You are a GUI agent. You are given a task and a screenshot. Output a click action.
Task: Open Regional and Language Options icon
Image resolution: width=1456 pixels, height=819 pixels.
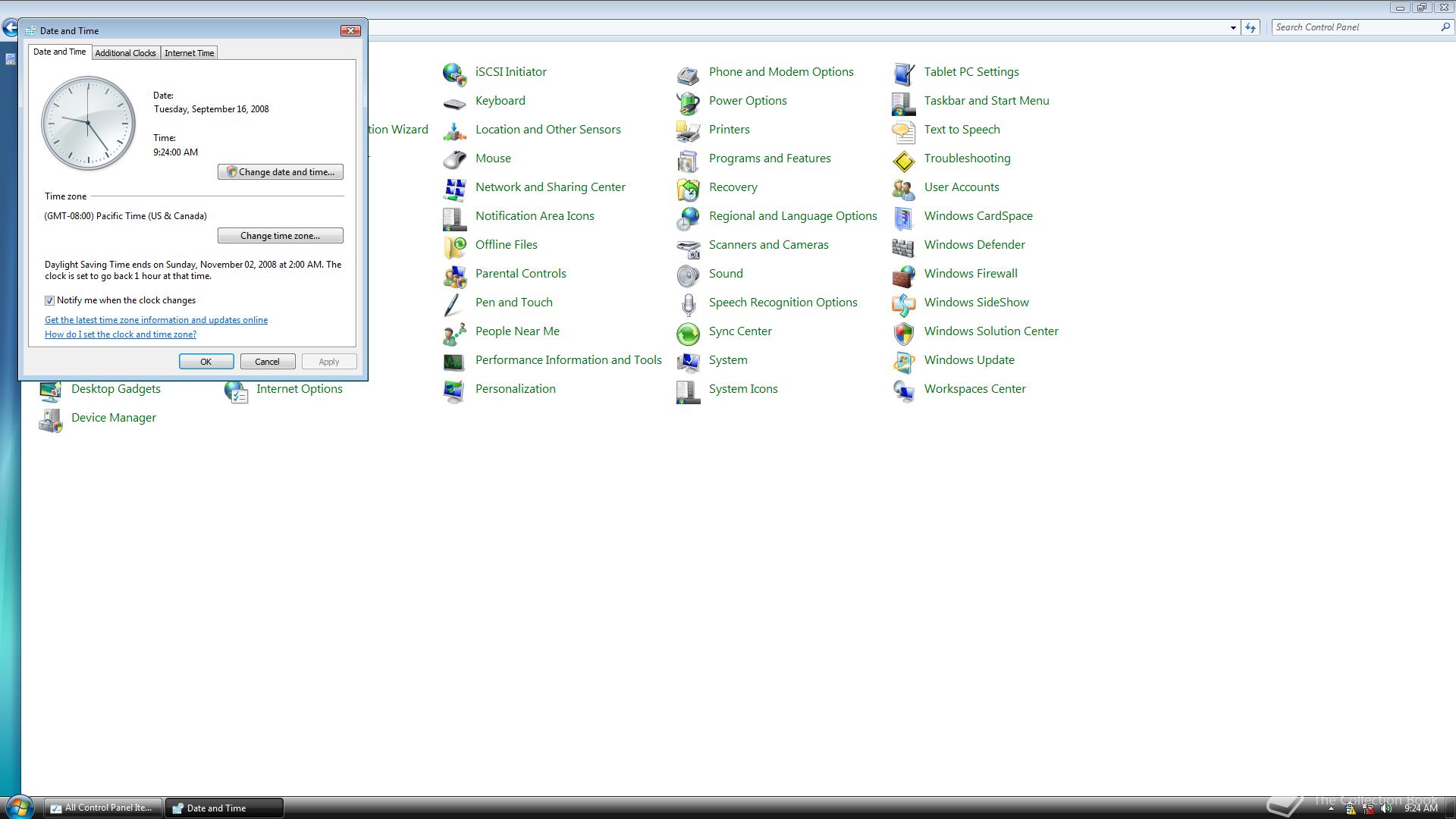(x=688, y=217)
